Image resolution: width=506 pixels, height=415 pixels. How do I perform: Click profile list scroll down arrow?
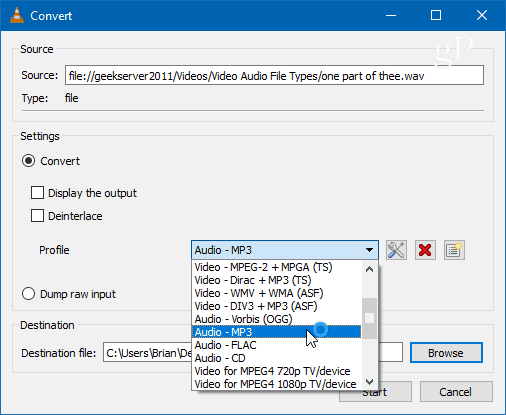[x=369, y=382]
